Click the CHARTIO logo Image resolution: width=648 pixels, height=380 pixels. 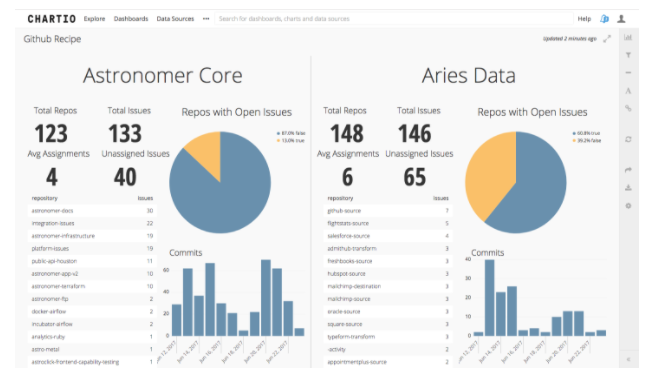(52, 19)
